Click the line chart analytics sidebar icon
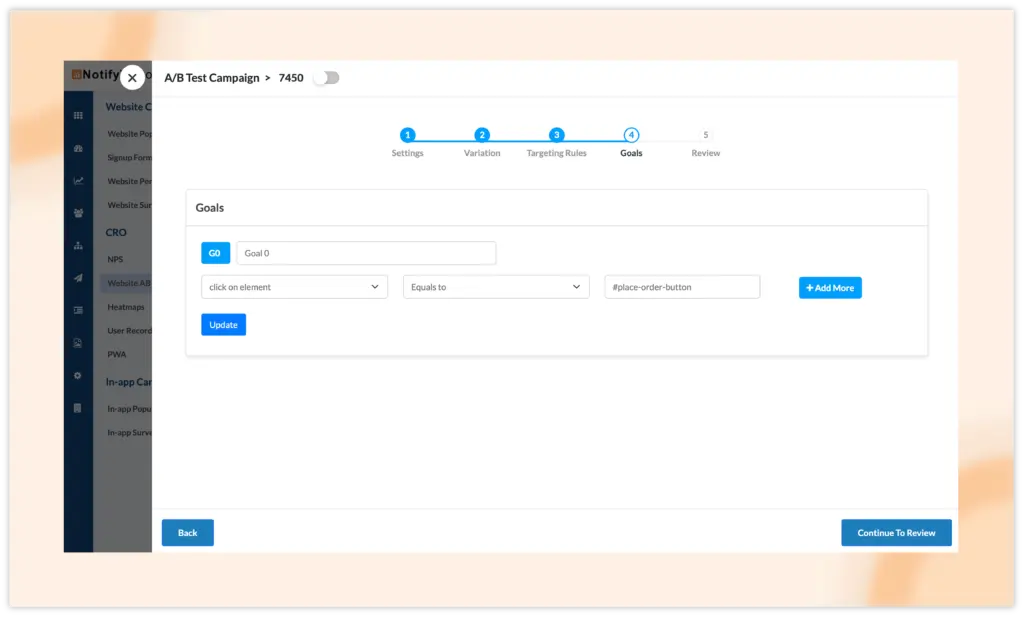The height and width of the screenshot is (617, 1024). [x=78, y=181]
